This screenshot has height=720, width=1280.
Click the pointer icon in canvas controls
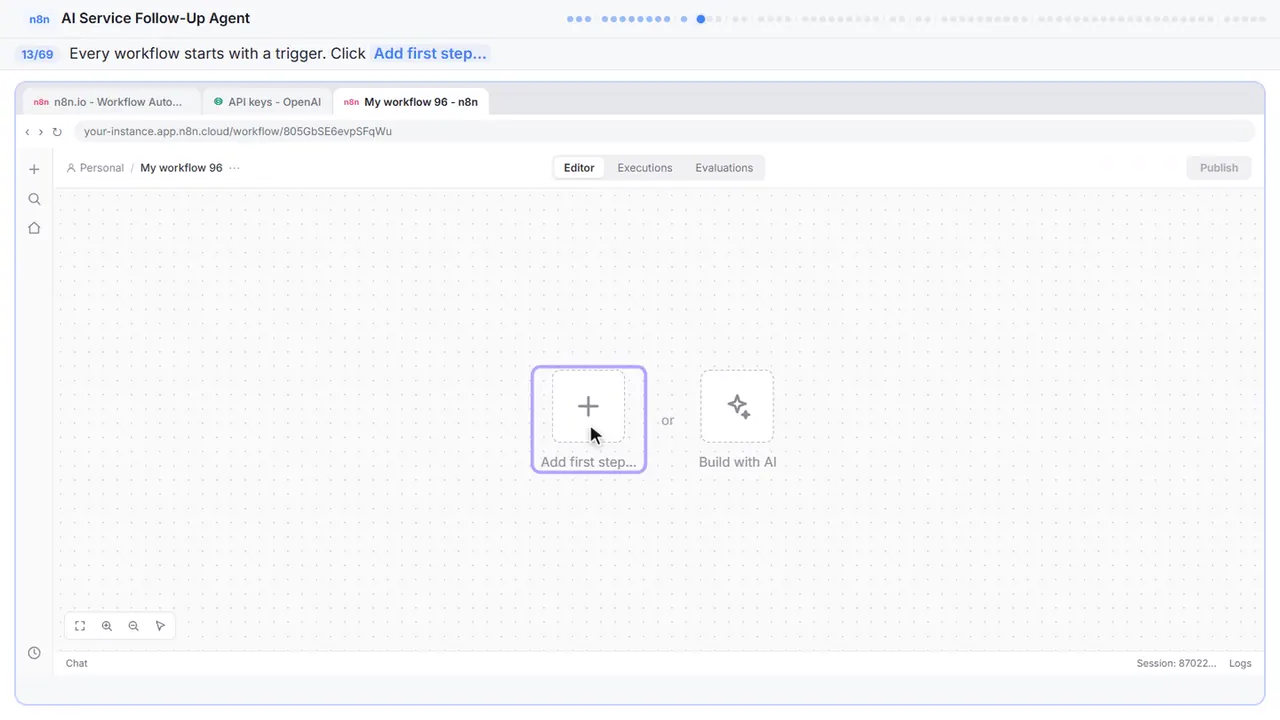coord(160,626)
